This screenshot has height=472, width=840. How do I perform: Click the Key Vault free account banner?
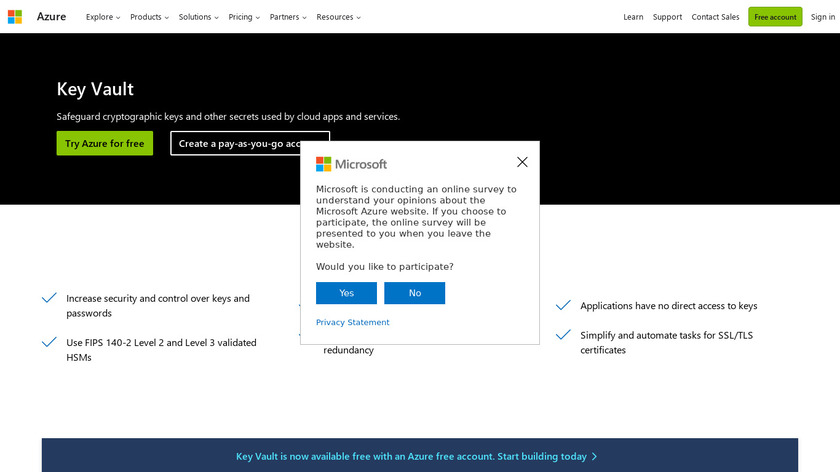pyautogui.click(x=419, y=455)
